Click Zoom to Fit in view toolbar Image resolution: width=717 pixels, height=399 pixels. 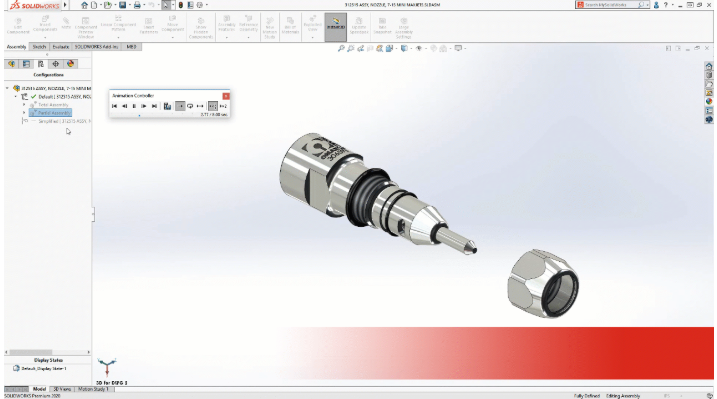point(341,48)
